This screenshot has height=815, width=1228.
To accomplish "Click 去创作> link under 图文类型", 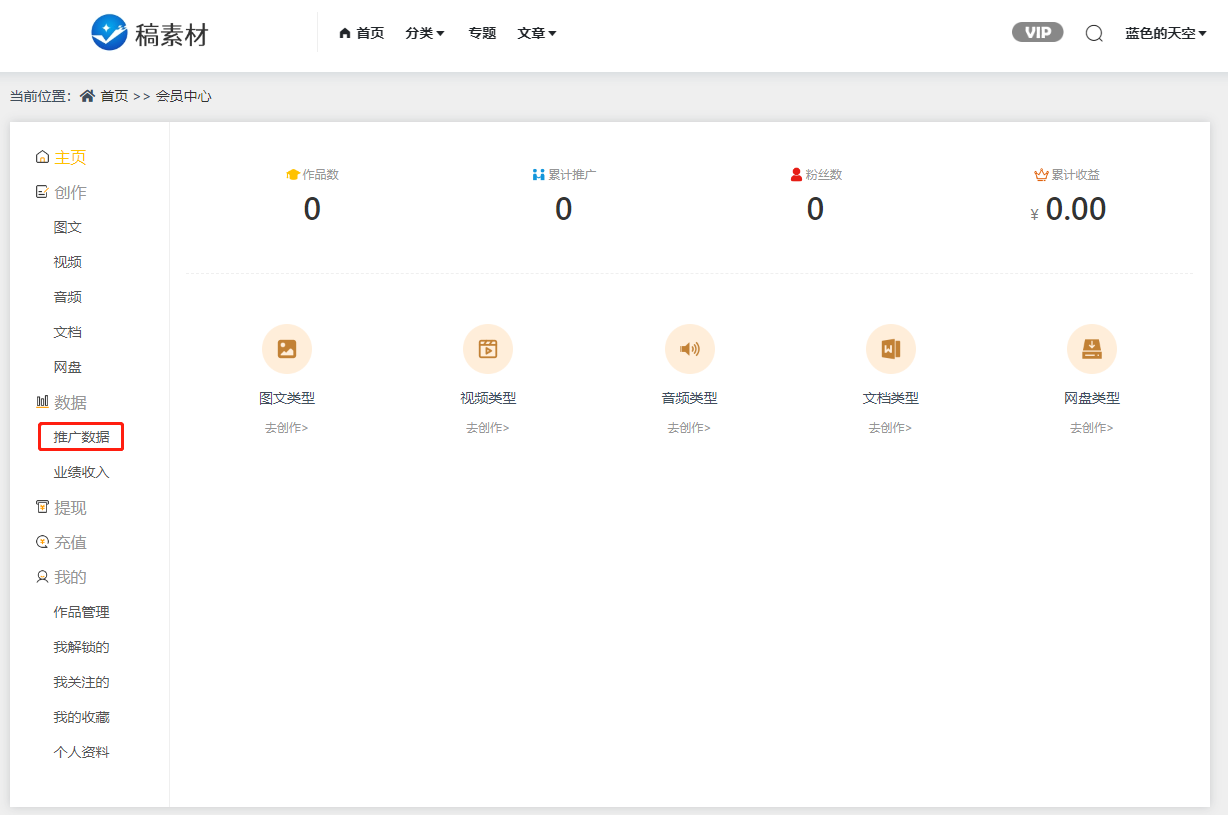I will [287, 428].
